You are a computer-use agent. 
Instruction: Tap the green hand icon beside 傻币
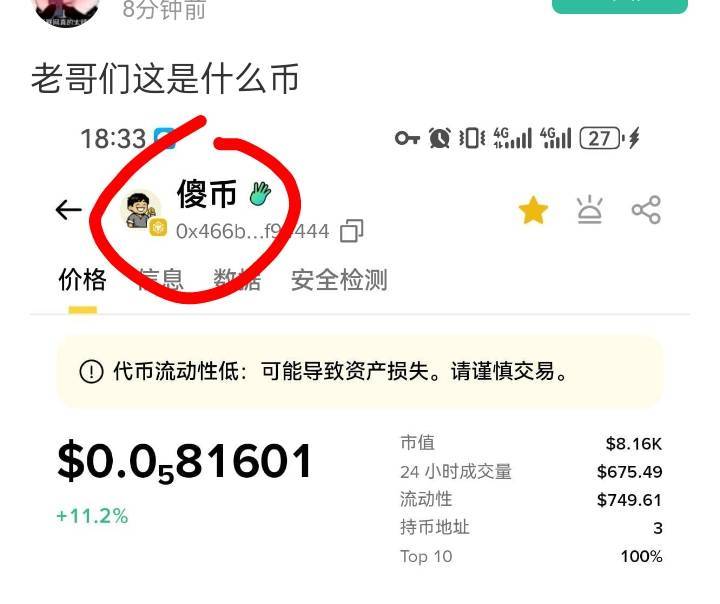pos(260,193)
